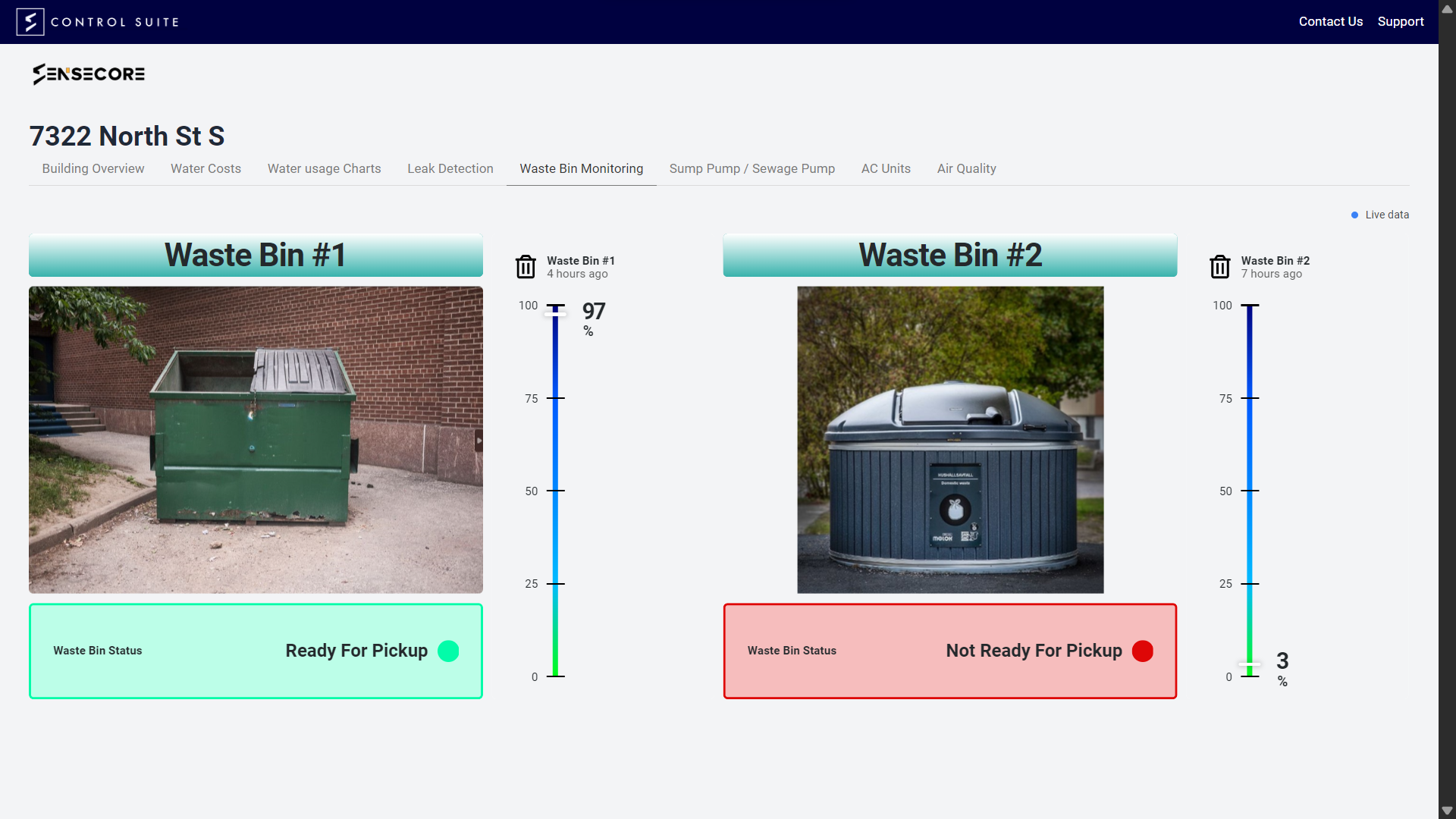Click the Waste Bin #1 trash can icon

526,267
